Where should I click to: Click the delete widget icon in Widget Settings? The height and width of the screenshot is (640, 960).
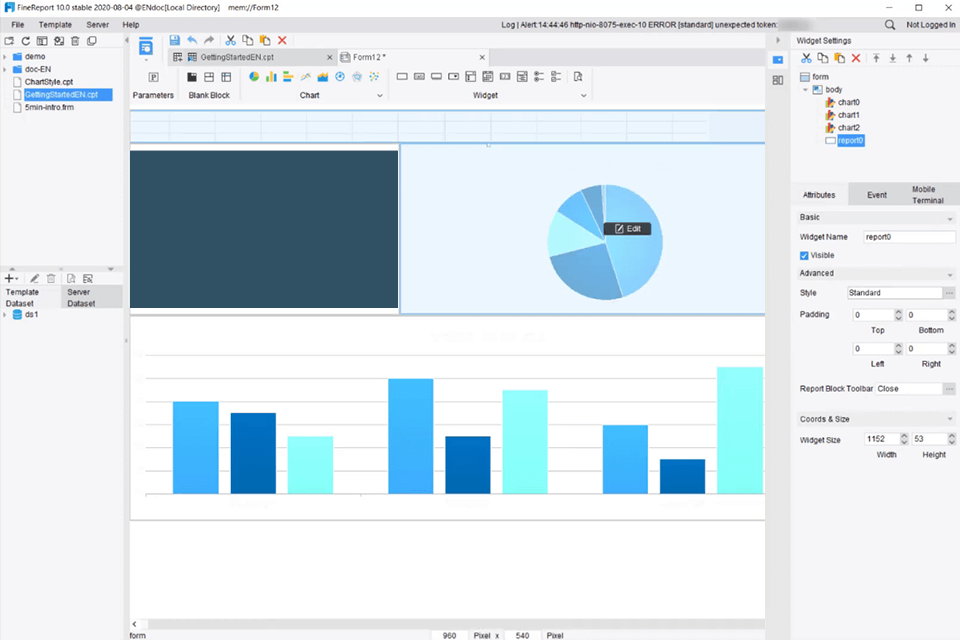856,58
